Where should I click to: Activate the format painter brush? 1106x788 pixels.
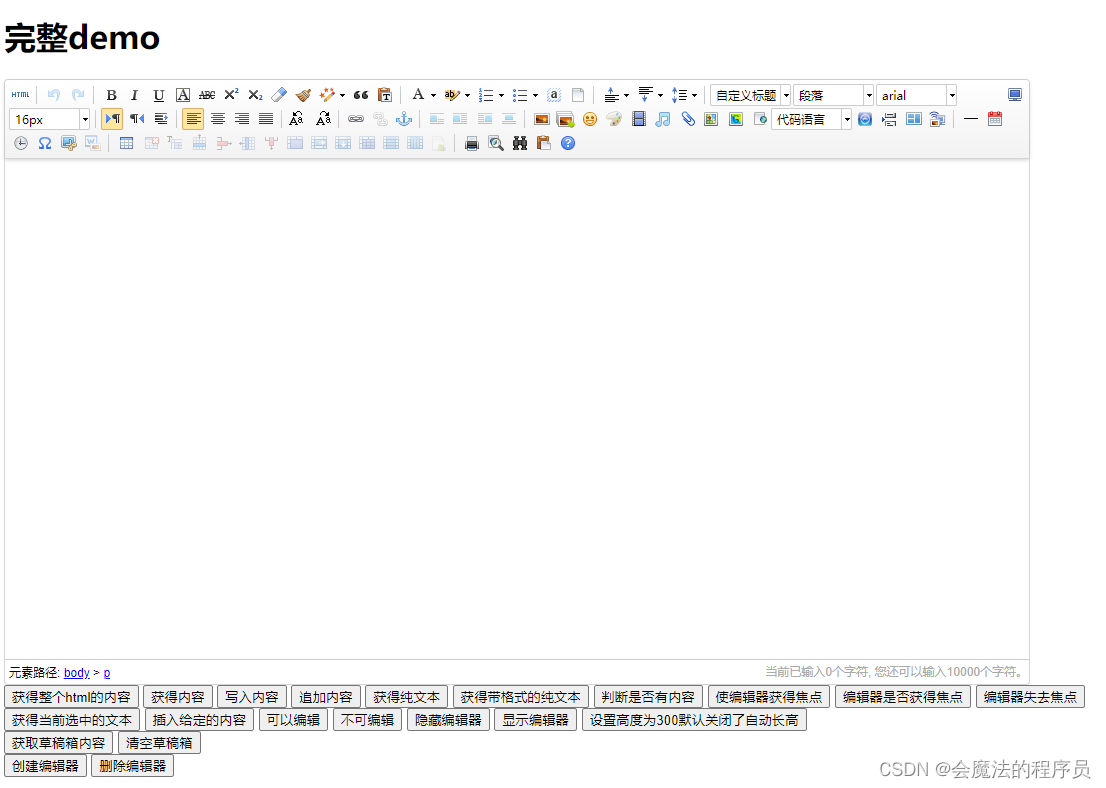[x=303, y=95]
